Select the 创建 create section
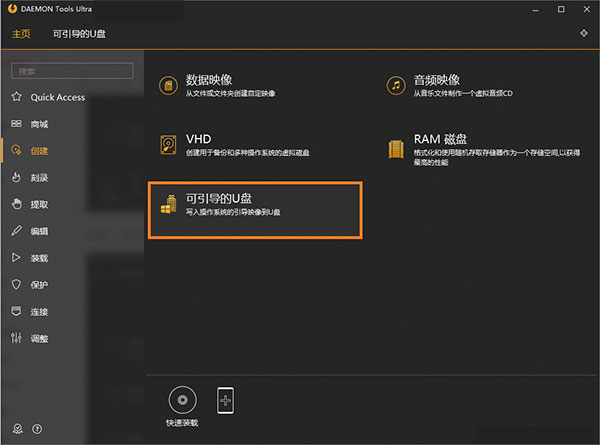Screen dimensions: 600x445 30,151
